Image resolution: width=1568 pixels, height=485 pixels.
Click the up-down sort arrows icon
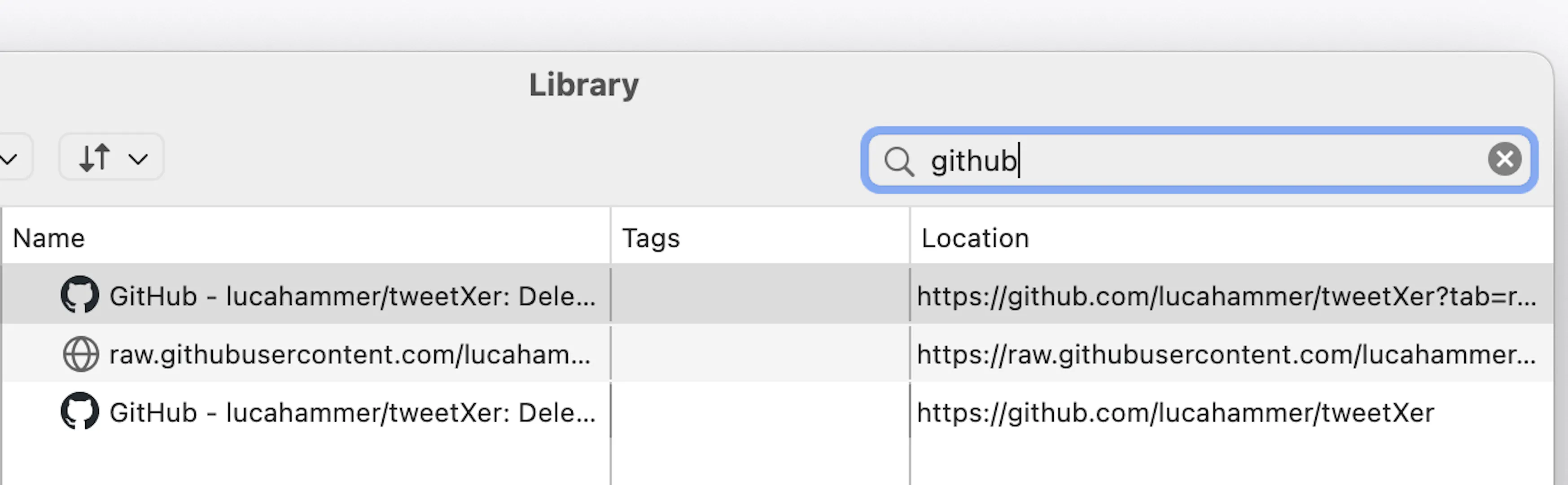[x=94, y=158]
